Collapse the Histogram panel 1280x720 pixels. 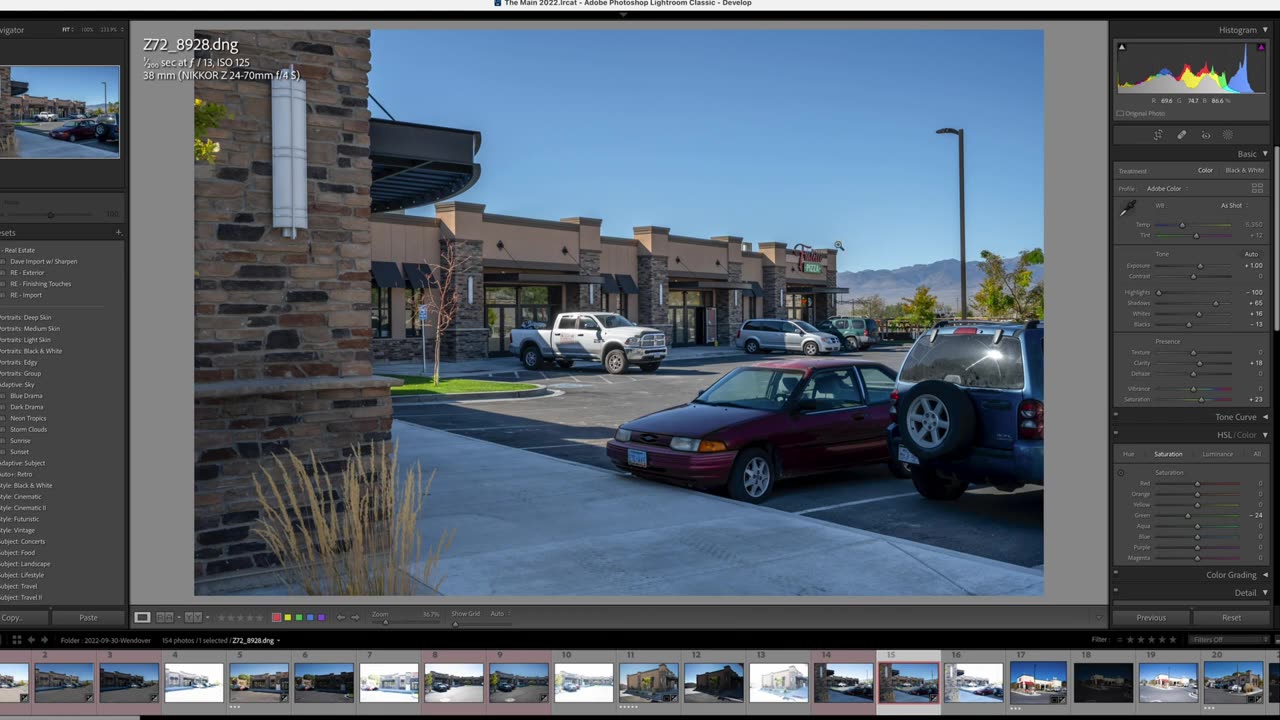pos(1265,30)
